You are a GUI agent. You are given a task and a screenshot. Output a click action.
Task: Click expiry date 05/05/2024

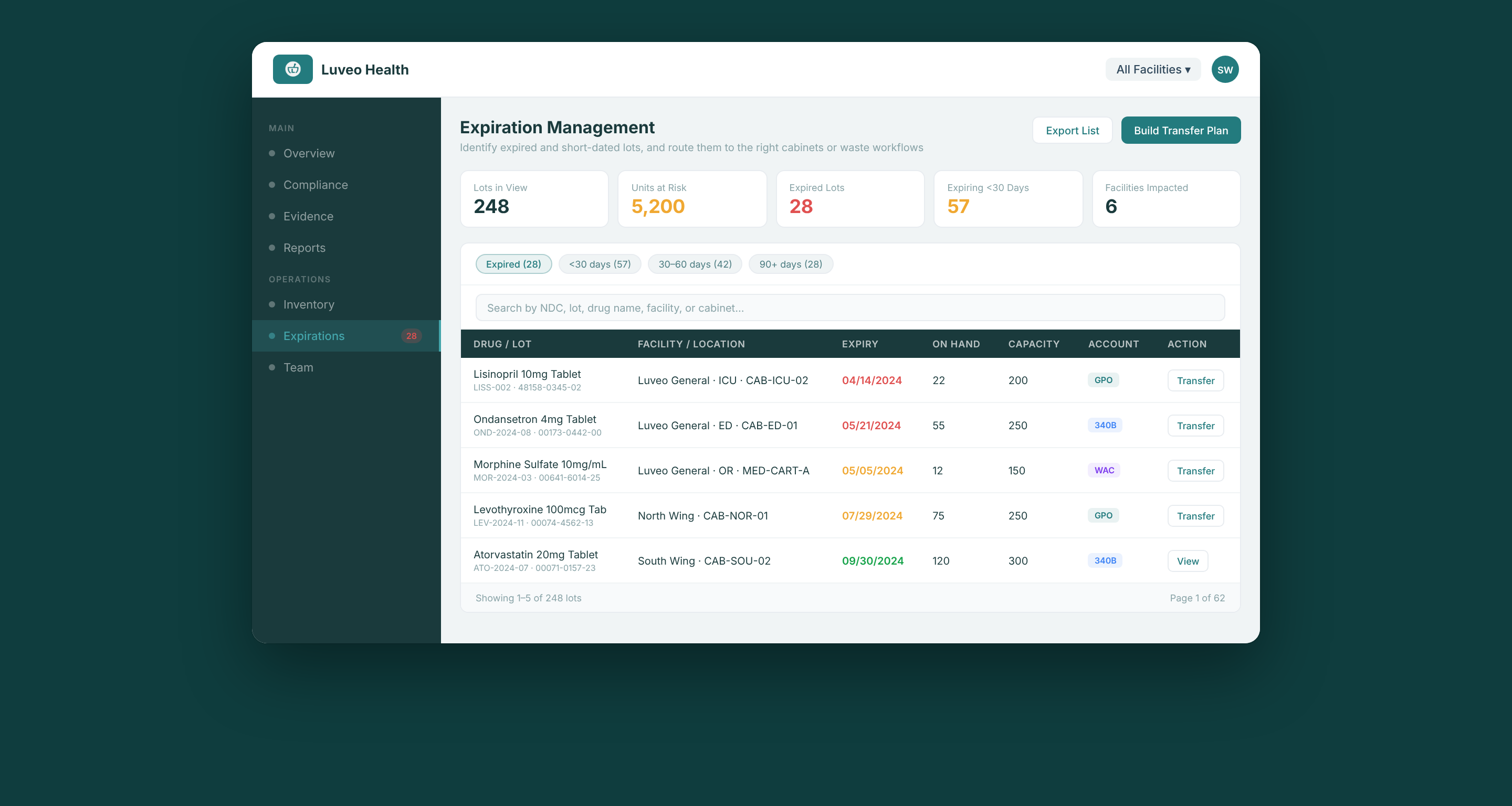click(872, 471)
